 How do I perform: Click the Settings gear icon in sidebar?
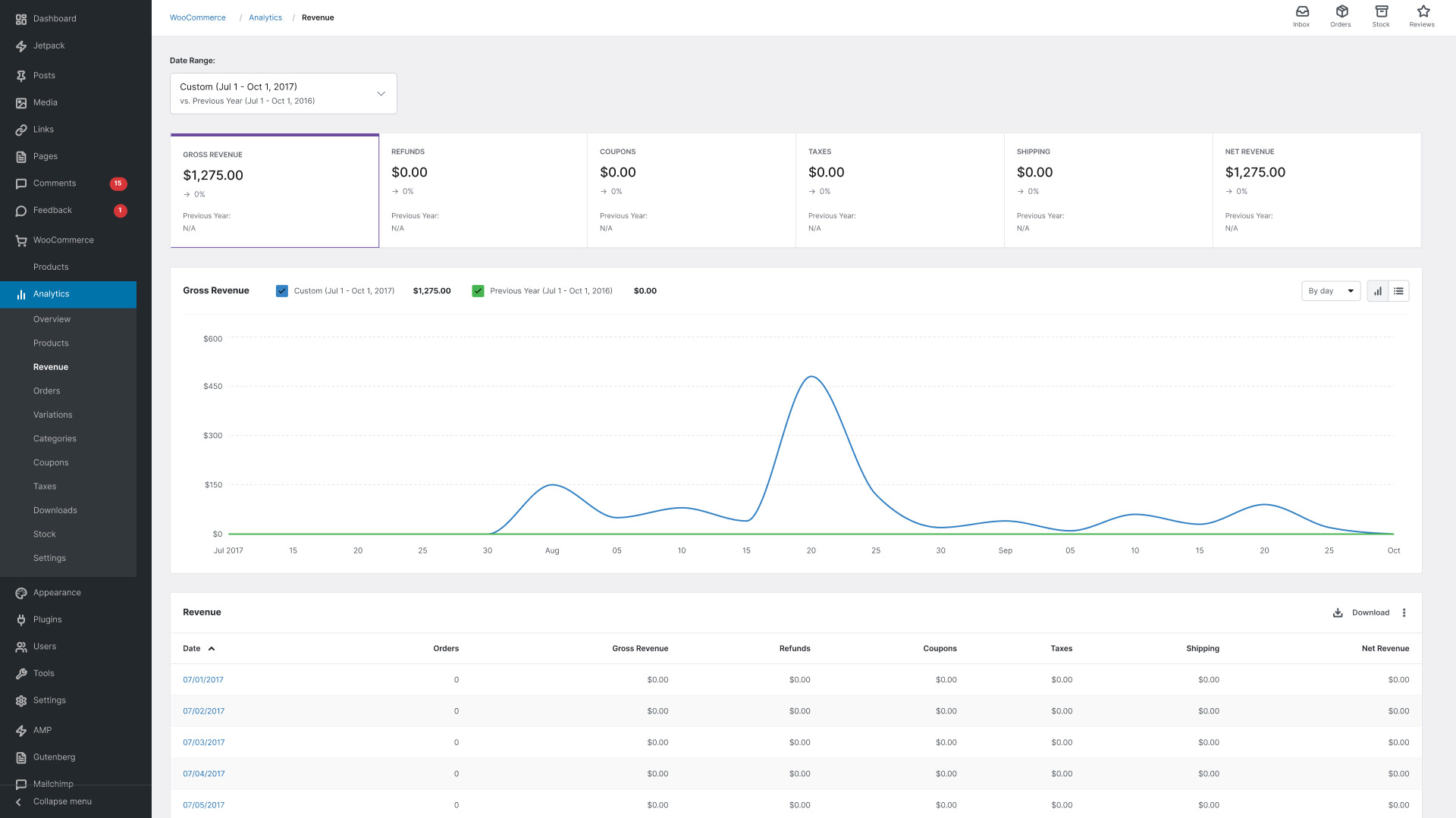point(21,700)
